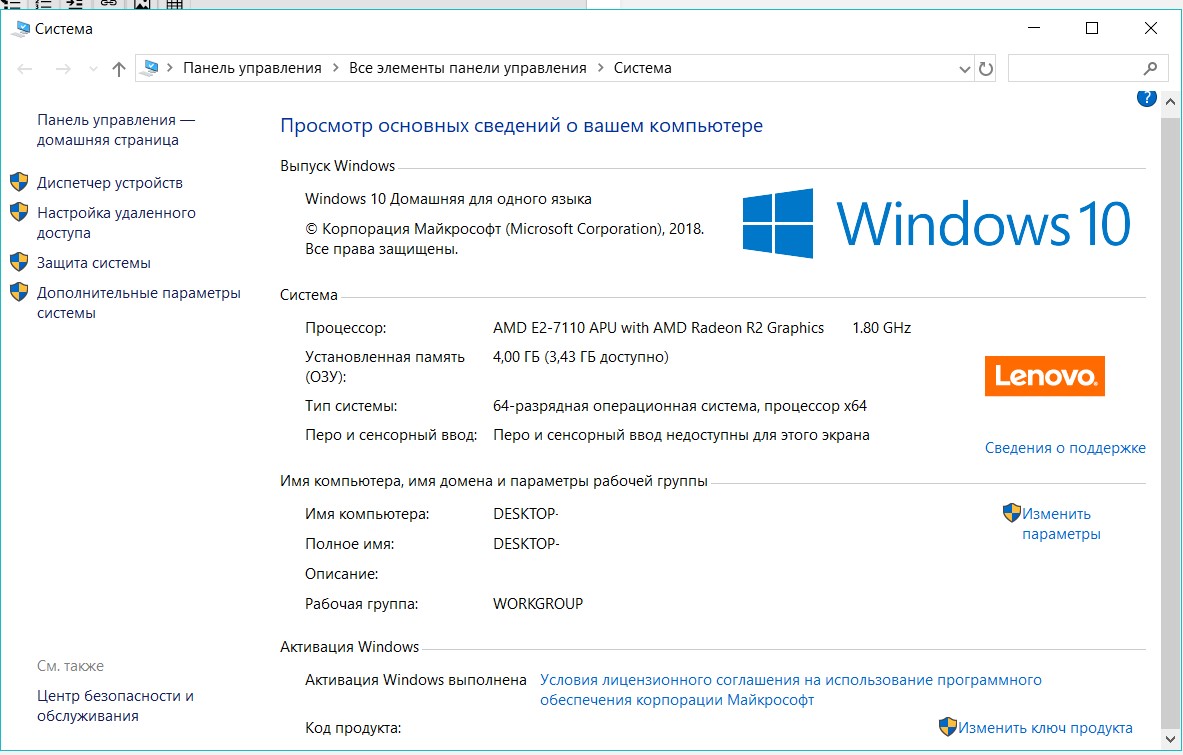Close the Система window

point(1150,28)
